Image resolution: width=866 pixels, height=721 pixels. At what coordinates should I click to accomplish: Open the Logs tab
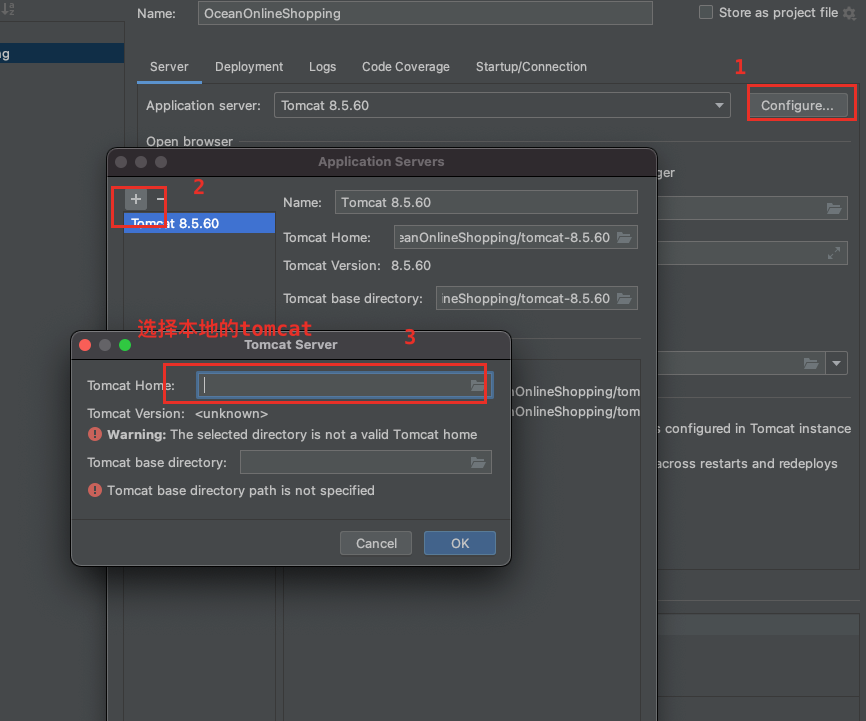(x=323, y=67)
